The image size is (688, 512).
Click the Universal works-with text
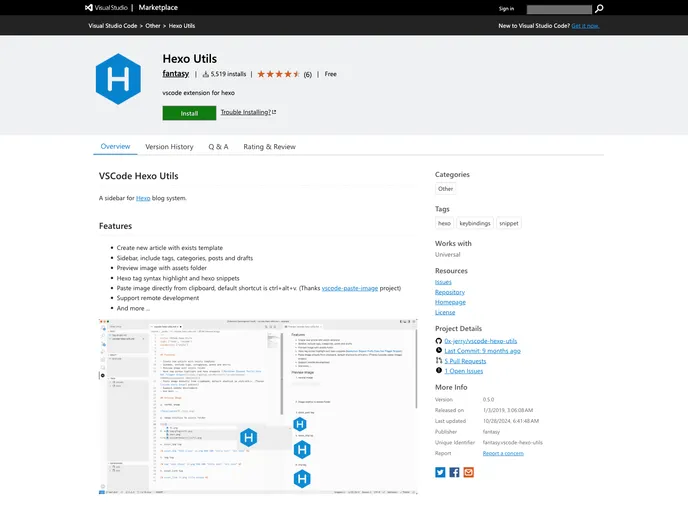click(x=448, y=254)
